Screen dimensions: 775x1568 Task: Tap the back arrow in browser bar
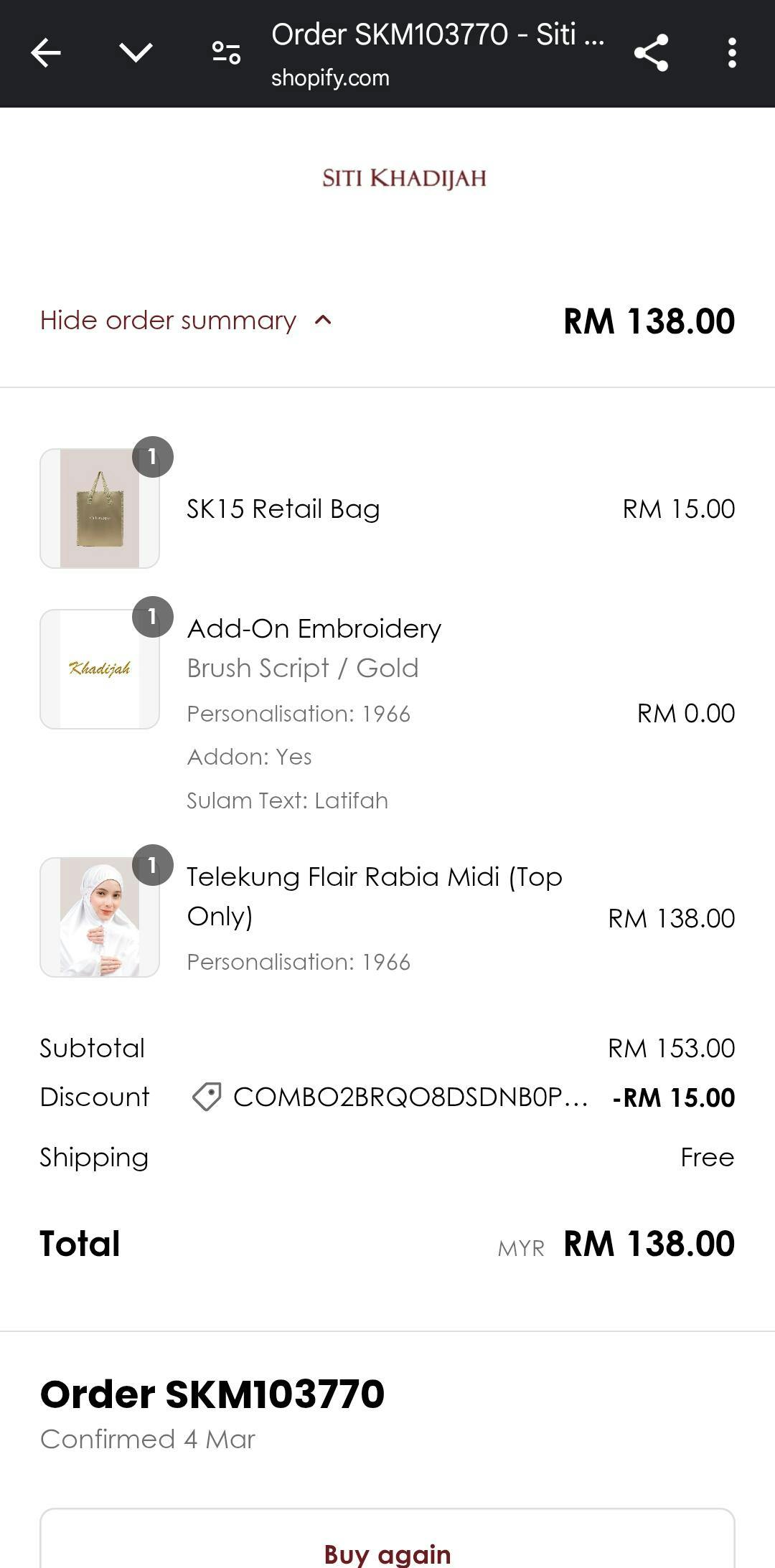click(x=46, y=53)
